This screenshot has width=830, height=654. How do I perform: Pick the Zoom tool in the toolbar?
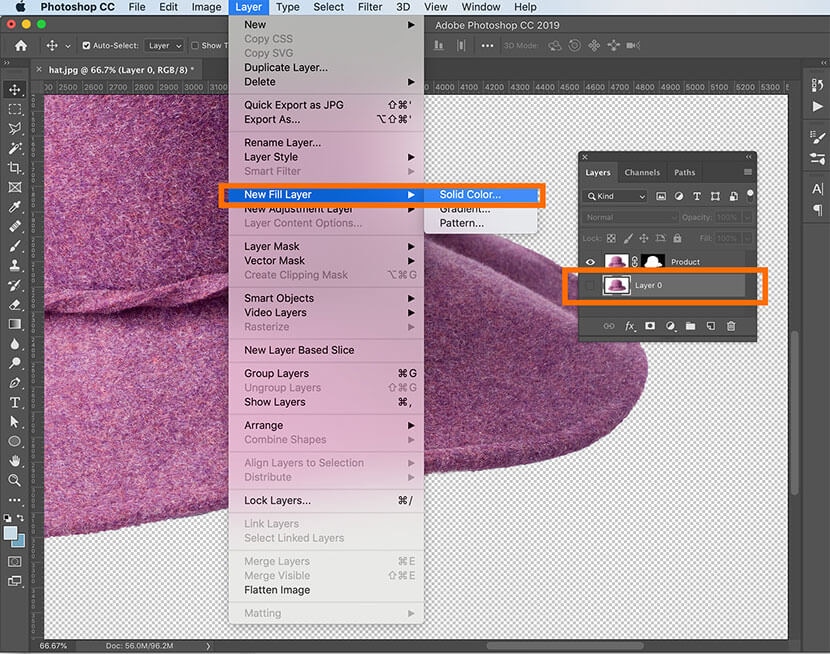coord(15,480)
